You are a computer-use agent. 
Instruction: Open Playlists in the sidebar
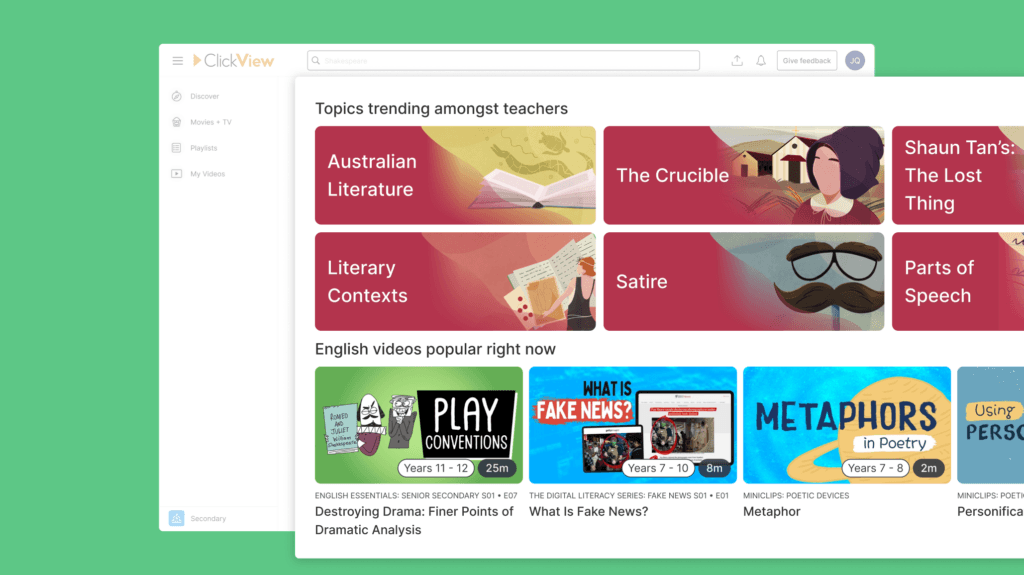pos(203,148)
